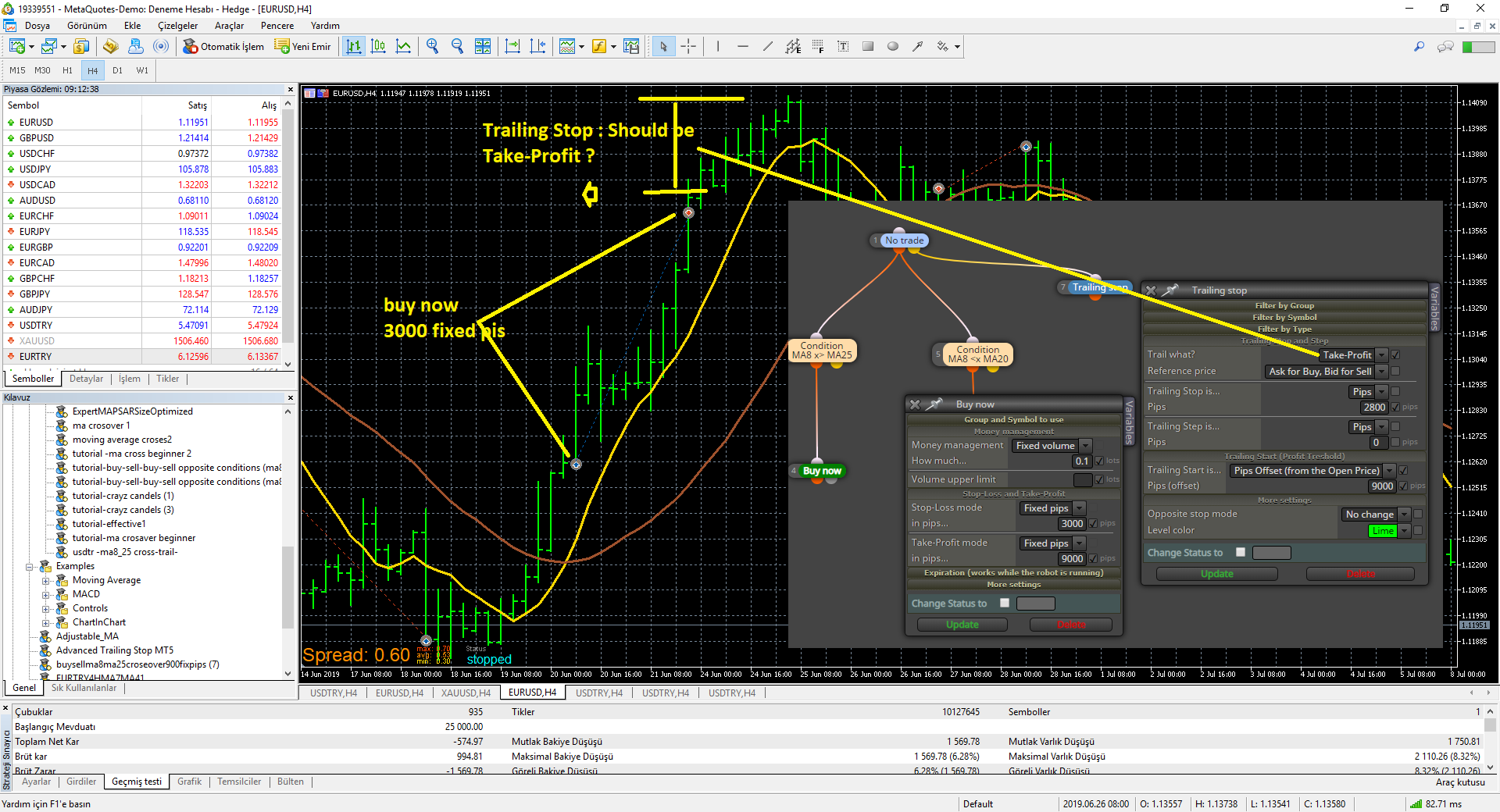Switch chart to bar chart mode

point(354,47)
